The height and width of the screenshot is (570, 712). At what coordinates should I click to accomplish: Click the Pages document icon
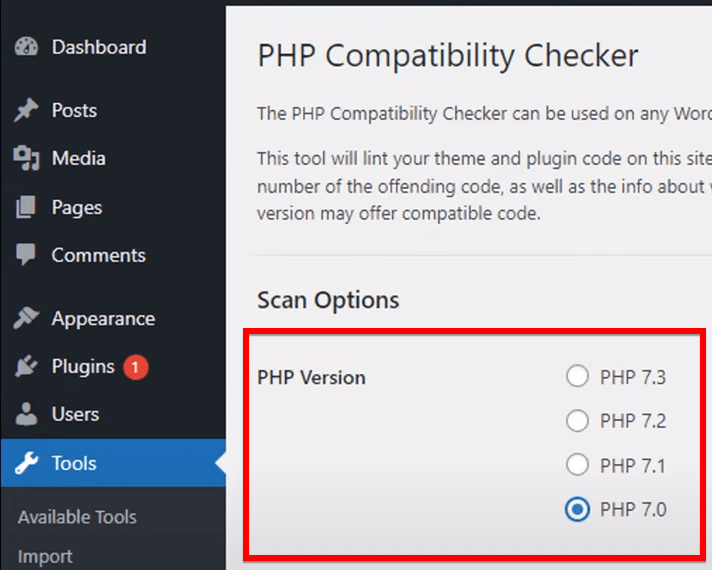tap(26, 208)
